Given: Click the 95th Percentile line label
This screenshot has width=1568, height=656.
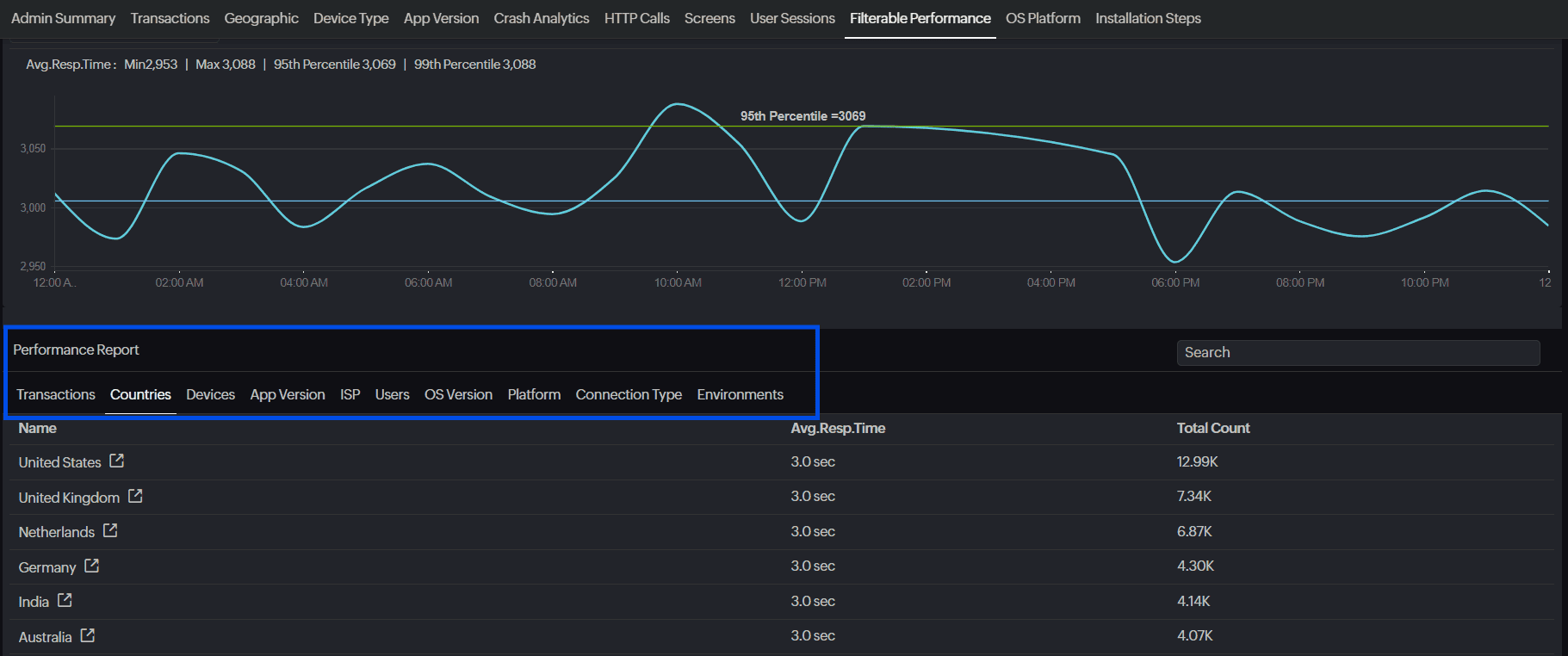Looking at the screenshot, I should (803, 116).
